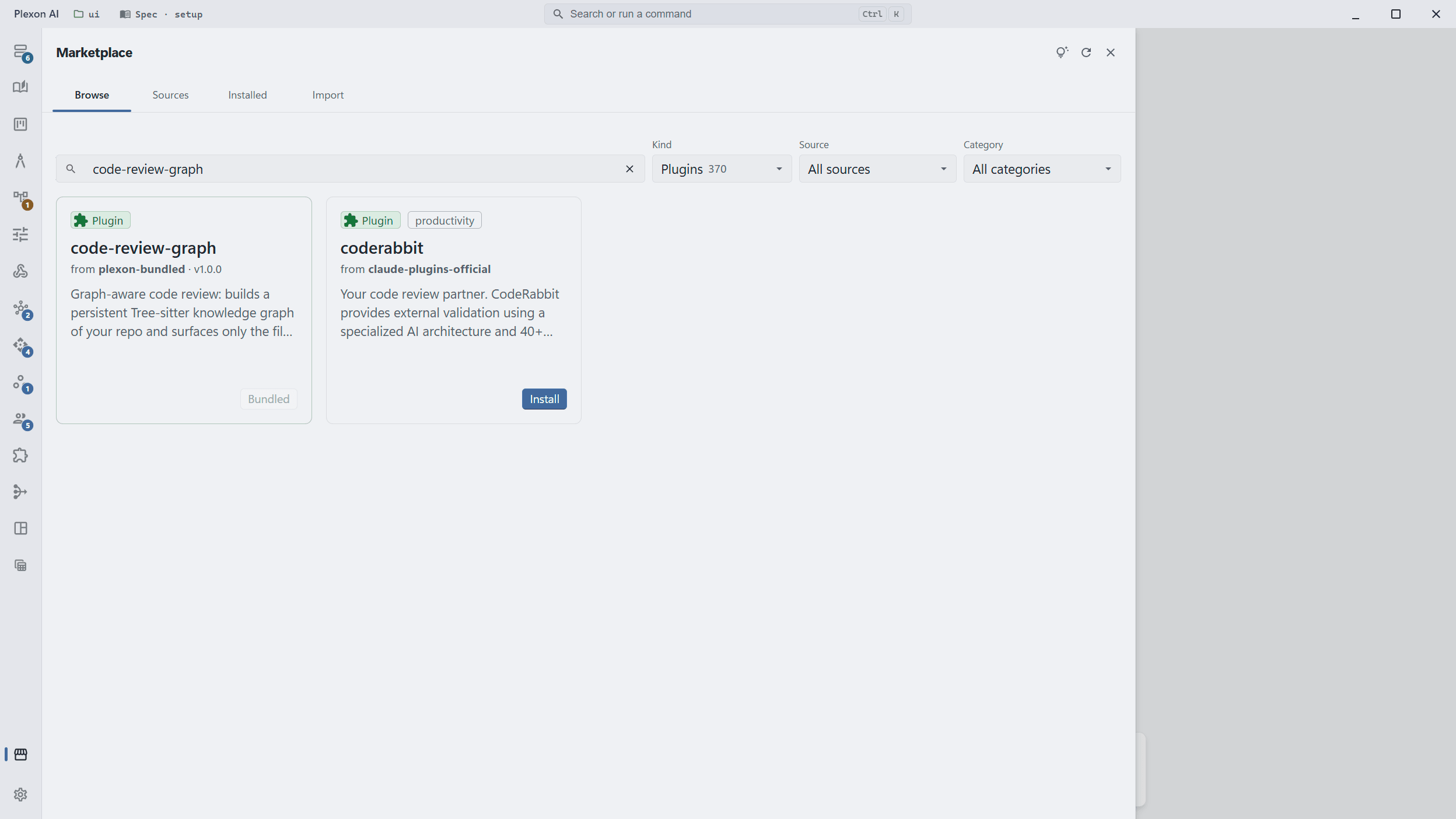This screenshot has height=819, width=1456.
Task: Click the Plugin badge on coderabbit card
Action: [370, 220]
